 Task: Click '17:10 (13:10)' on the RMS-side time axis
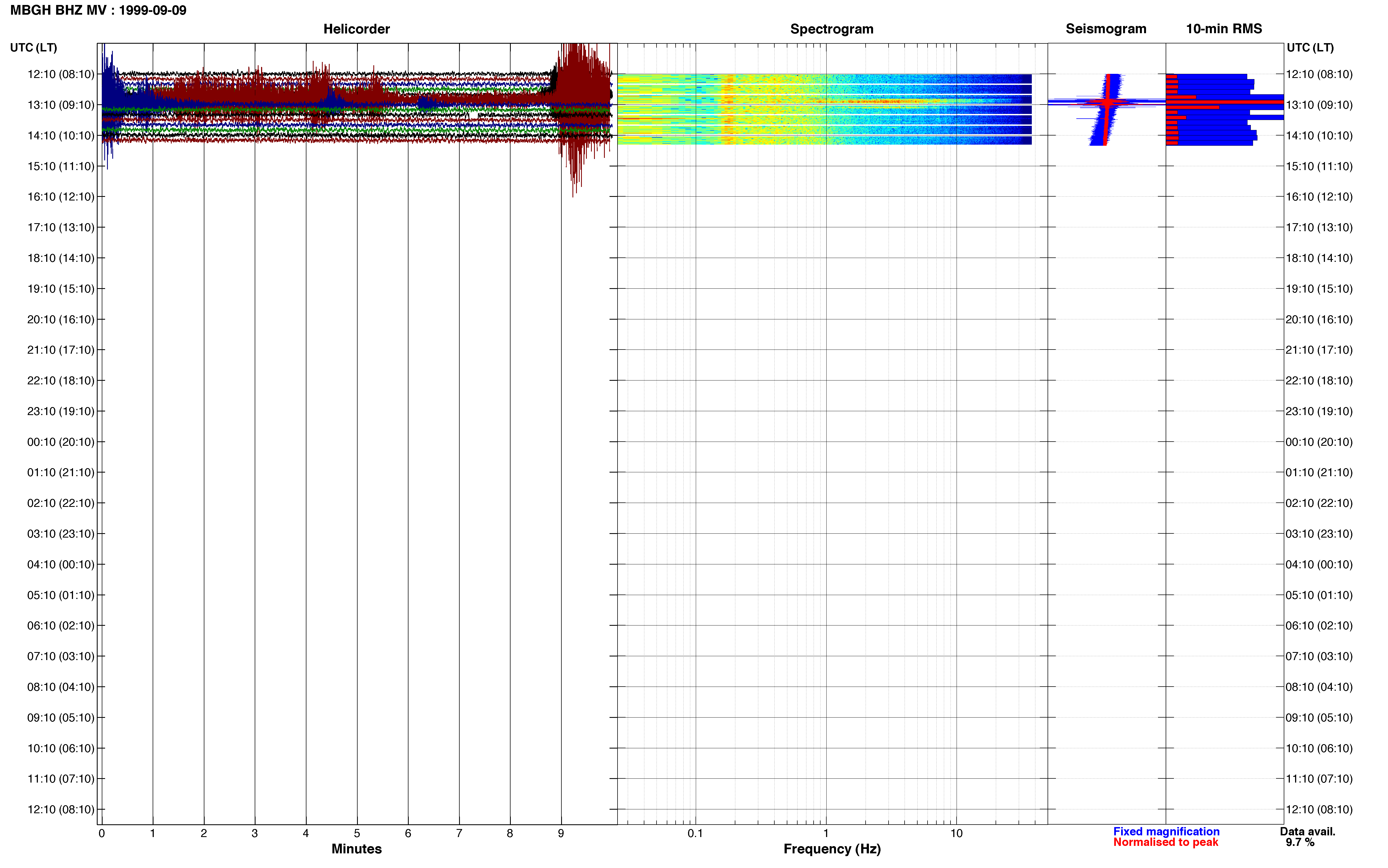pyautogui.click(x=1319, y=227)
